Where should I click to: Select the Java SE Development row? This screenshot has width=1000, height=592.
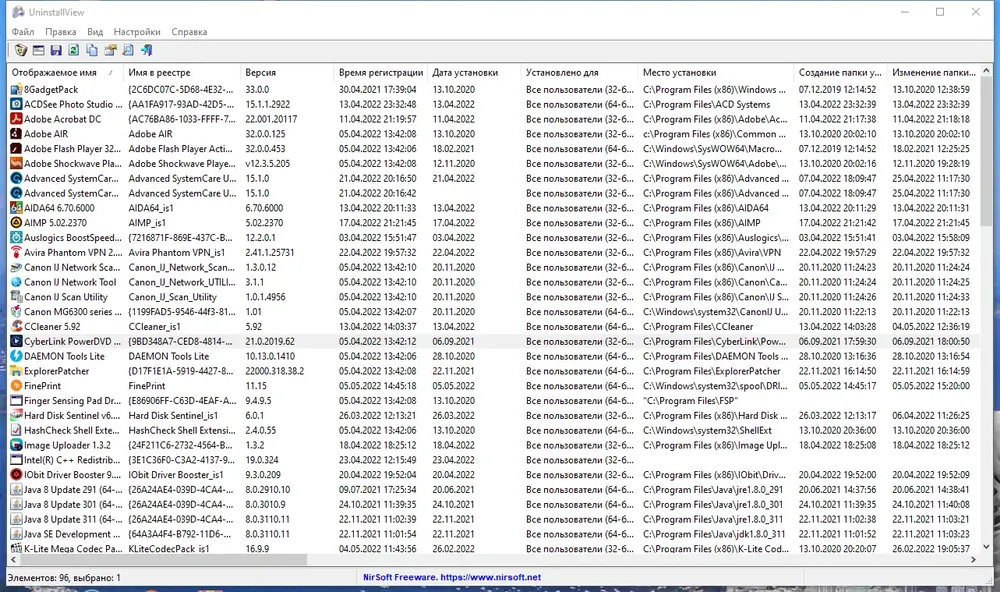tap(494, 534)
